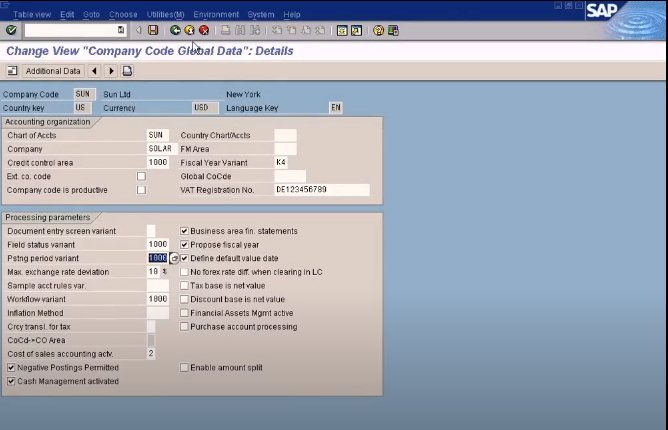Open the Choose menu
The height and width of the screenshot is (430, 668).
pyautogui.click(x=123, y=14)
